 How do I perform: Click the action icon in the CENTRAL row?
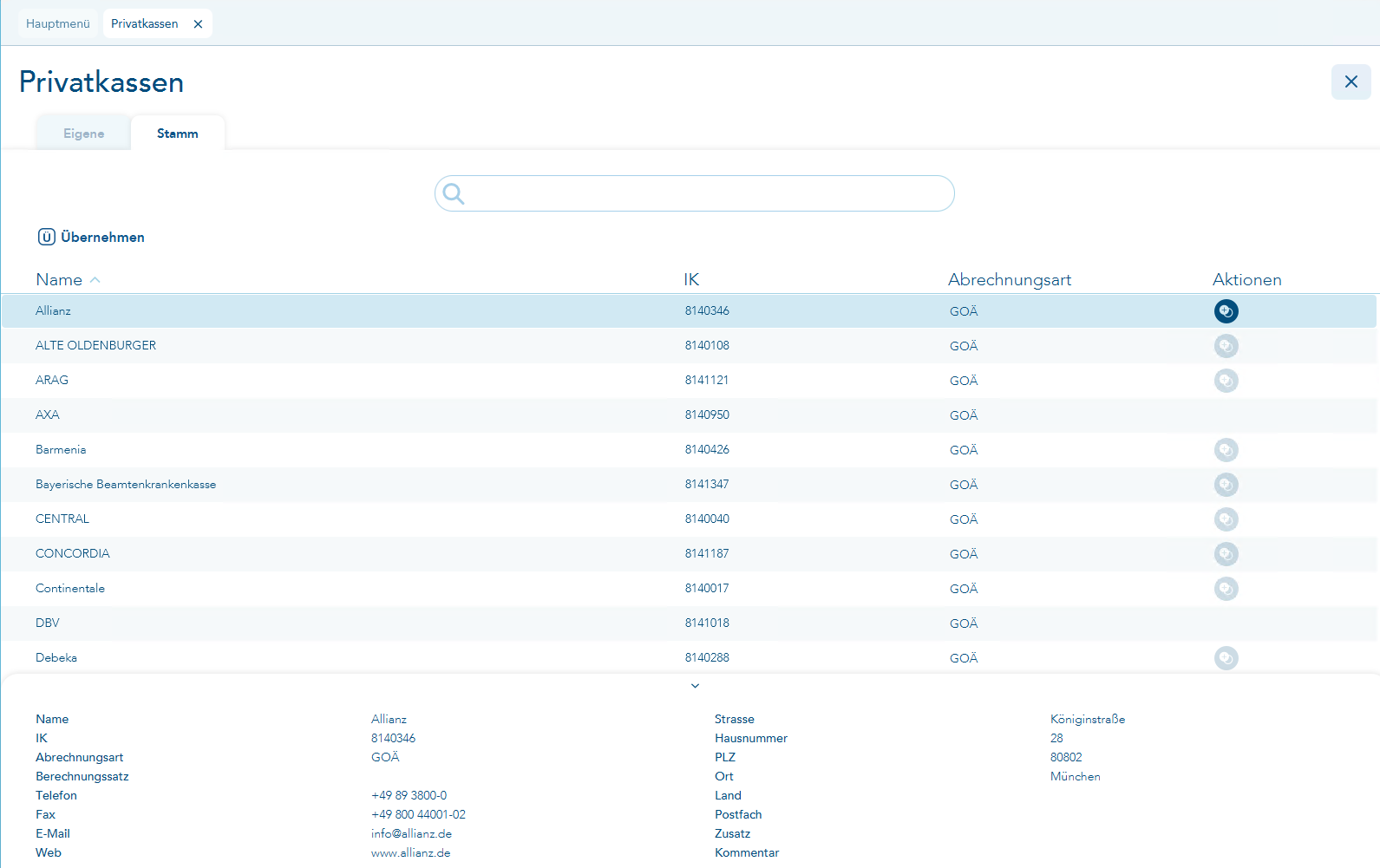point(1226,519)
